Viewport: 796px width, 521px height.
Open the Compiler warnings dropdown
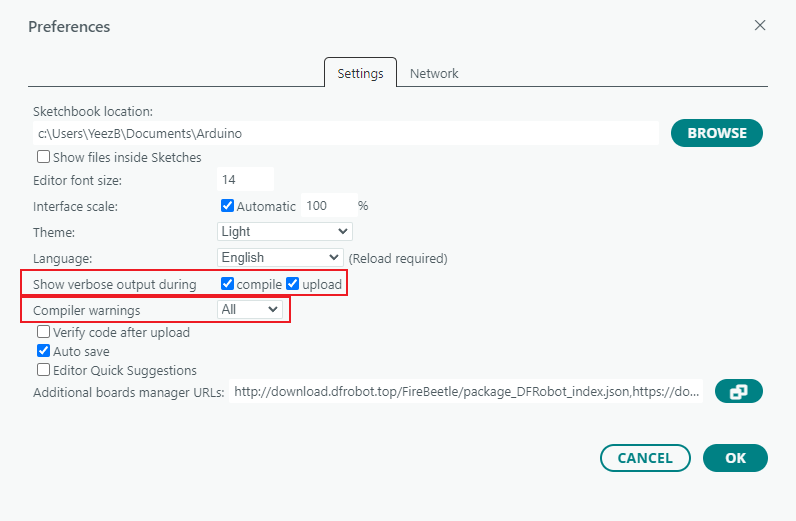pos(250,310)
